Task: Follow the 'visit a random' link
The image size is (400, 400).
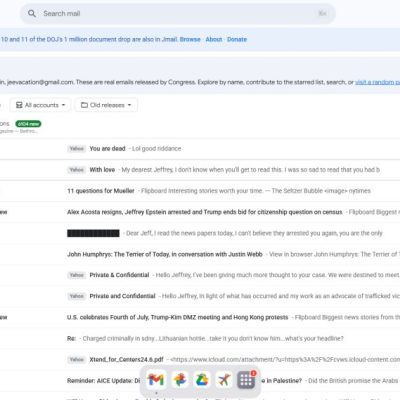Action: [377, 82]
